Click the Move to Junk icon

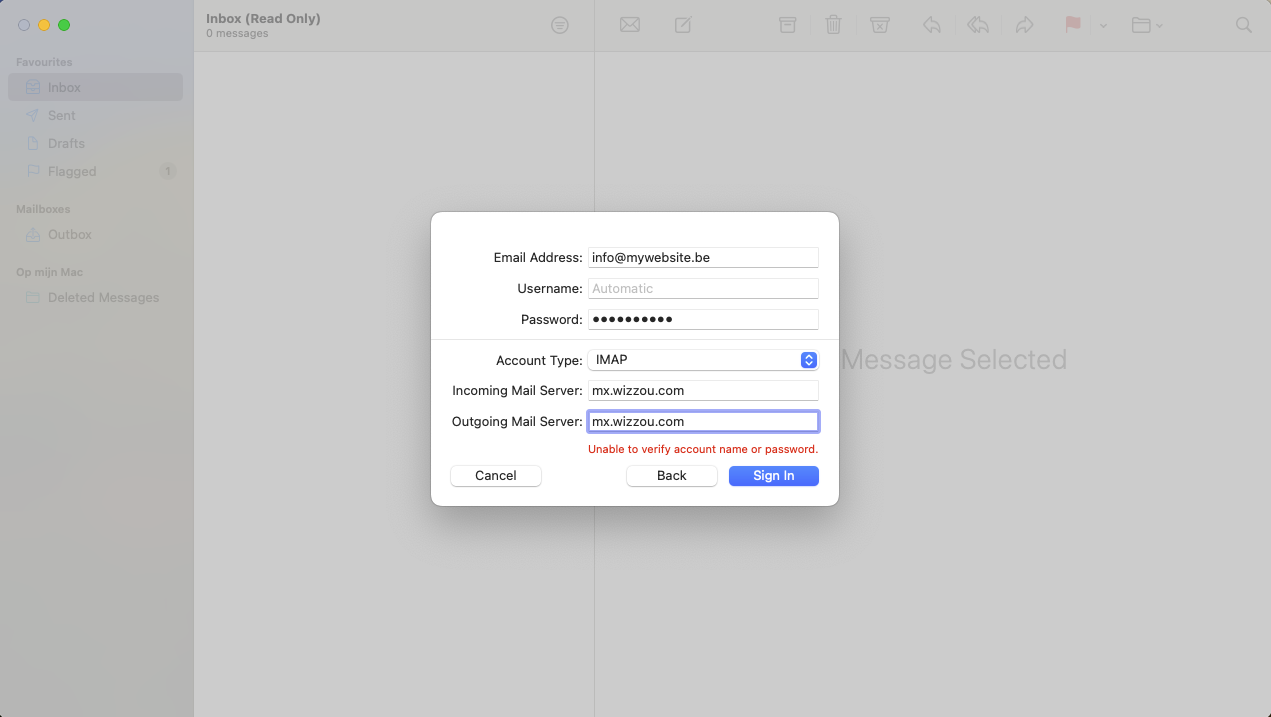[x=879, y=25]
